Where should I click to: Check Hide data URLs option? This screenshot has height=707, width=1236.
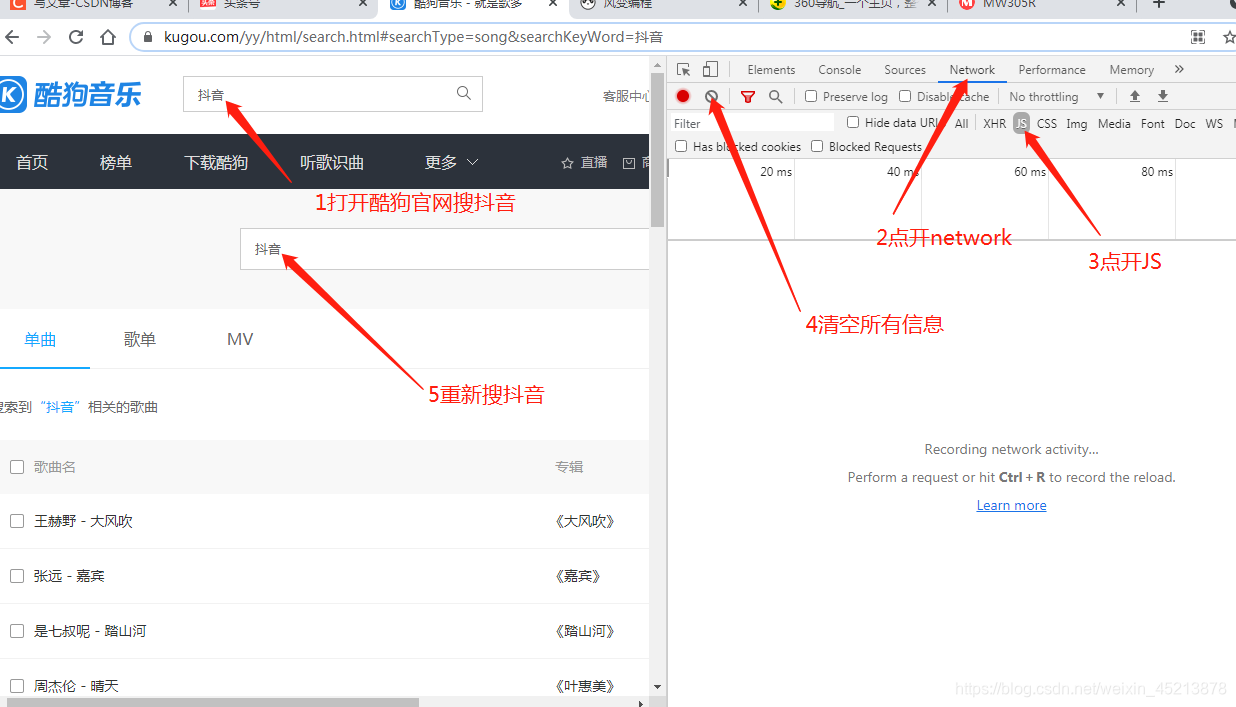(853, 122)
